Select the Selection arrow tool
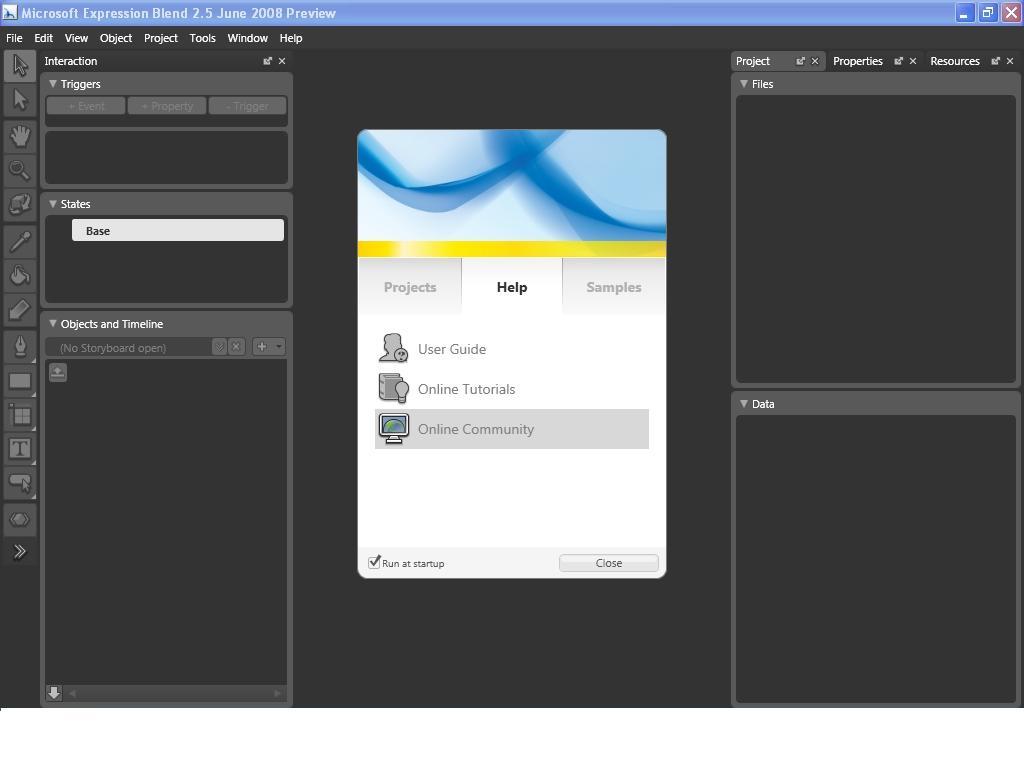The height and width of the screenshot is (768, 1024). pos(20,65)
